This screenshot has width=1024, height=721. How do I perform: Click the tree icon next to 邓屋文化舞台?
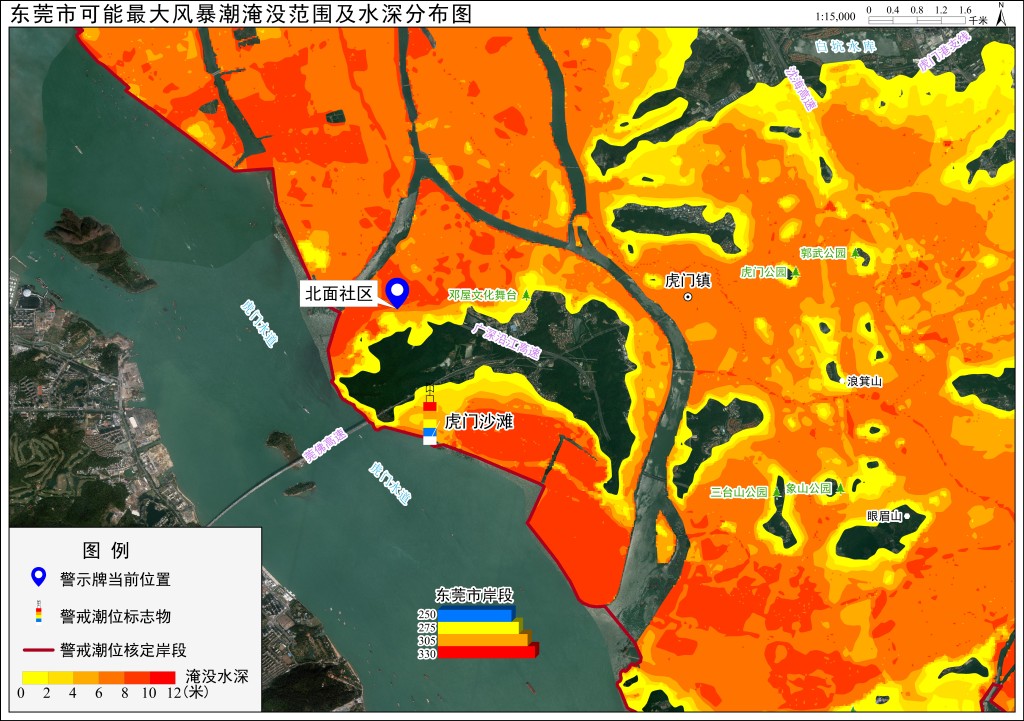coord(526,295)
